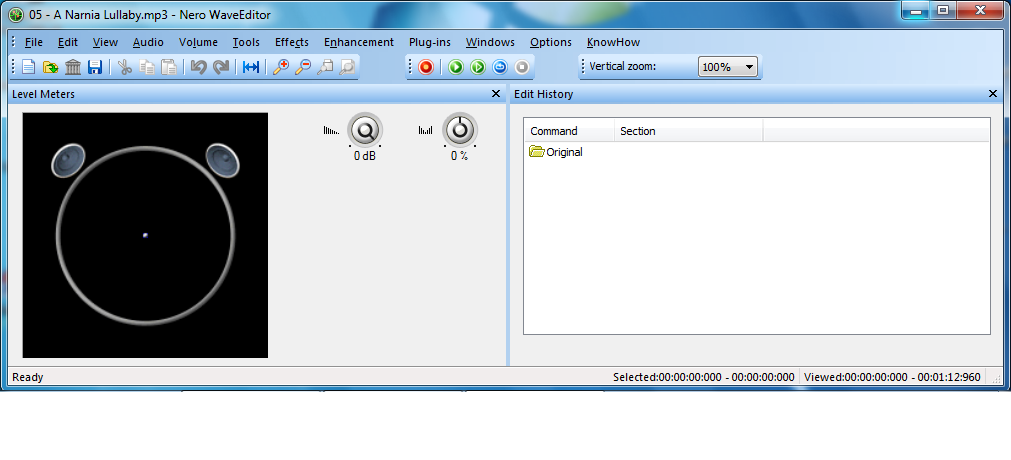Open the Enhancement menu
The image size is (1011, 460).
point(358,43)
